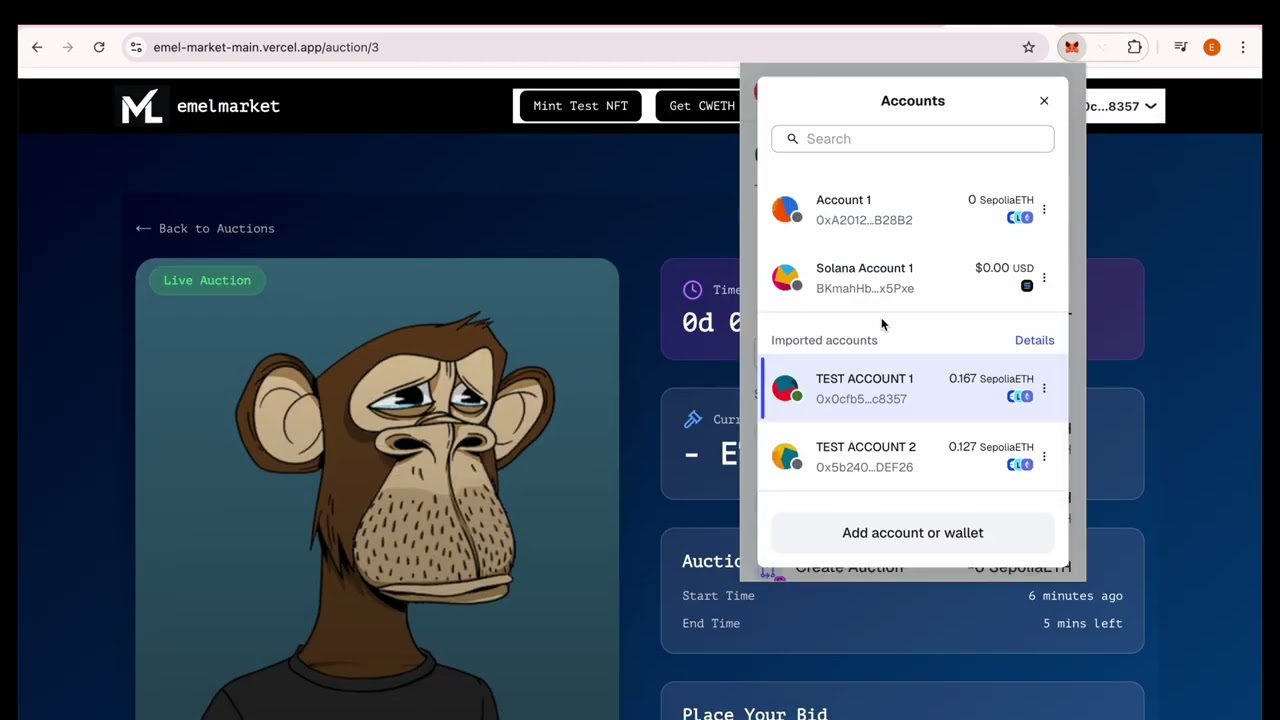Click the $0.00 USD balance
This screenshot has width=1280, height=720.
tap(1004, 268)
